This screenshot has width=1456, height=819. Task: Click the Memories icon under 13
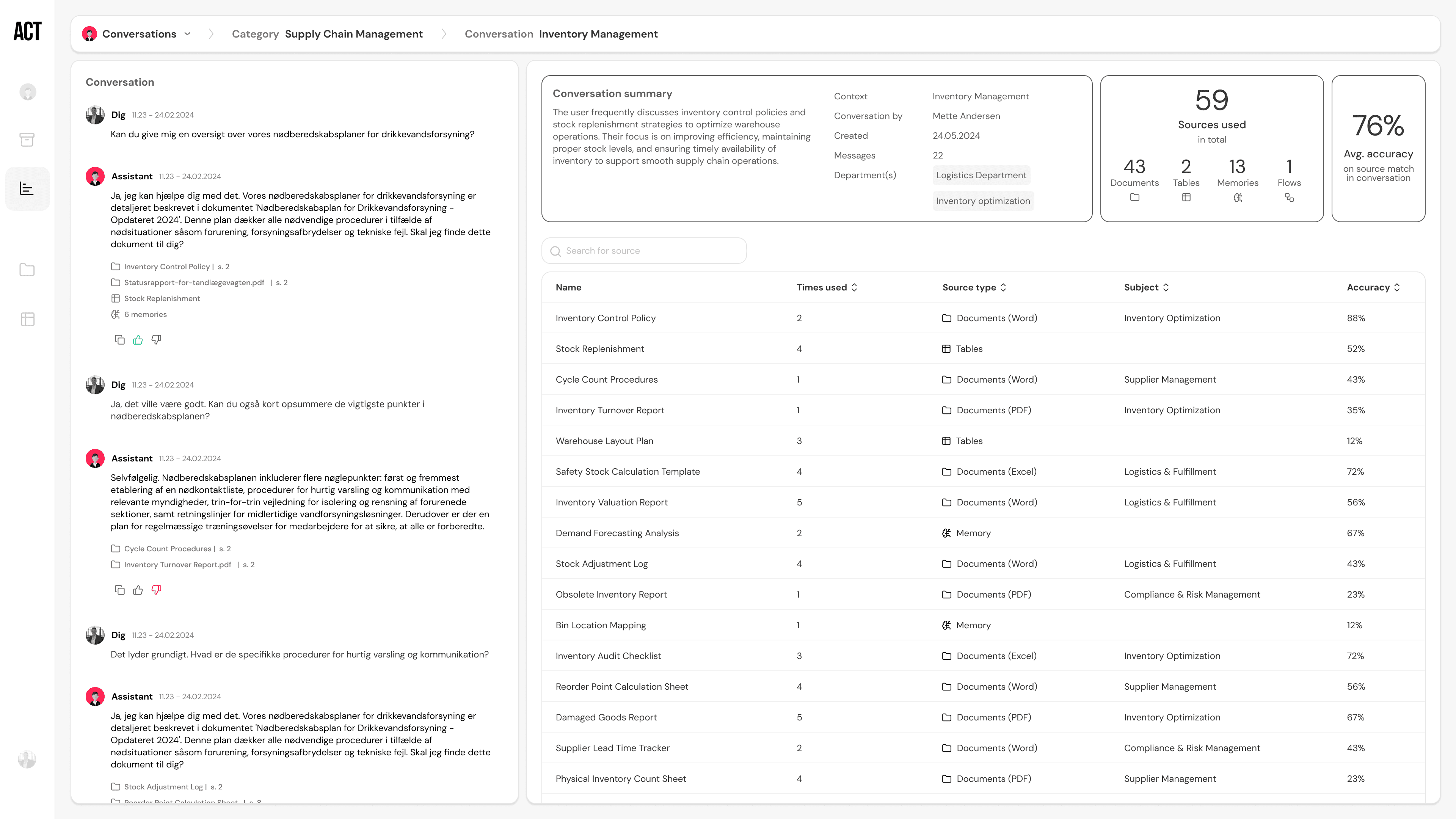1237,197
